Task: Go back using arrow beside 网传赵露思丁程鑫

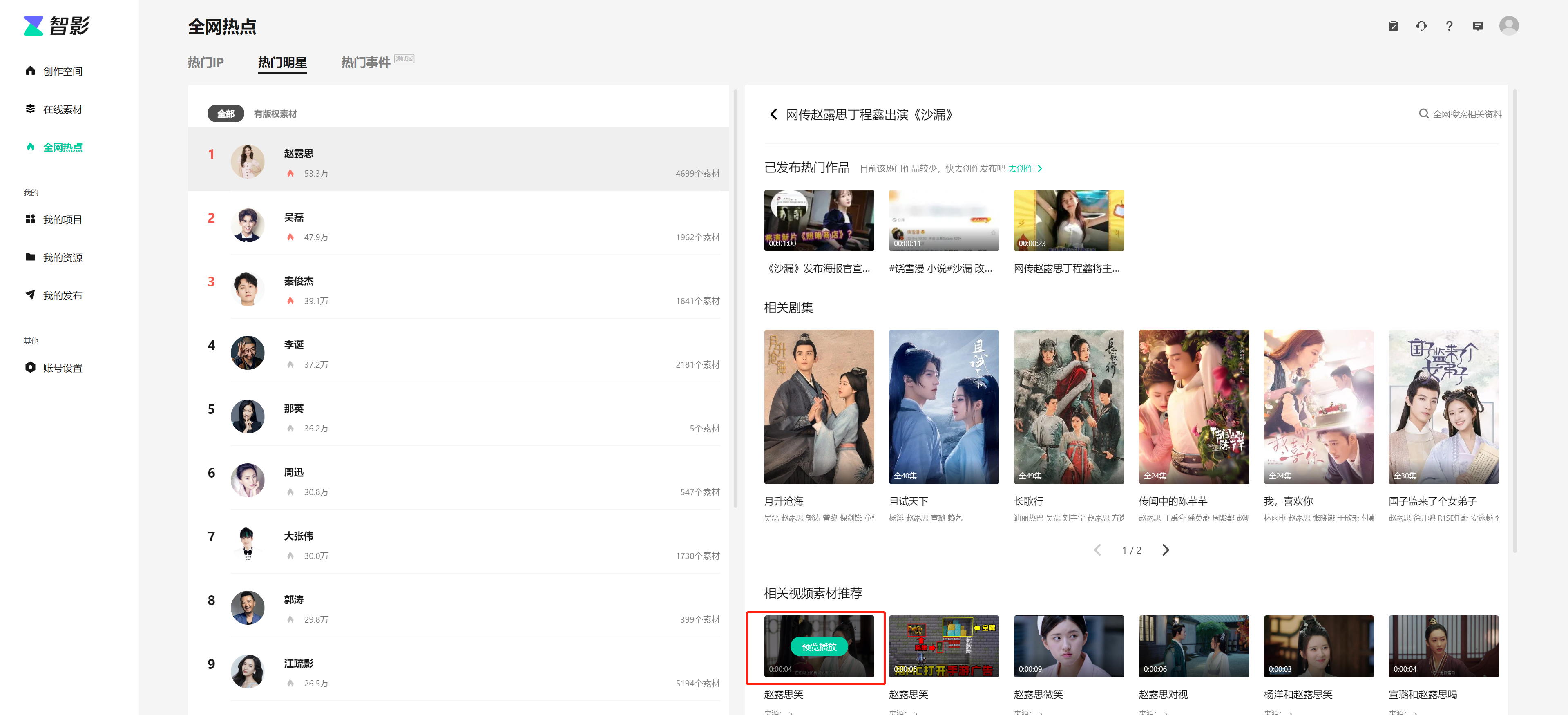Action: click(x=773, y=114)
